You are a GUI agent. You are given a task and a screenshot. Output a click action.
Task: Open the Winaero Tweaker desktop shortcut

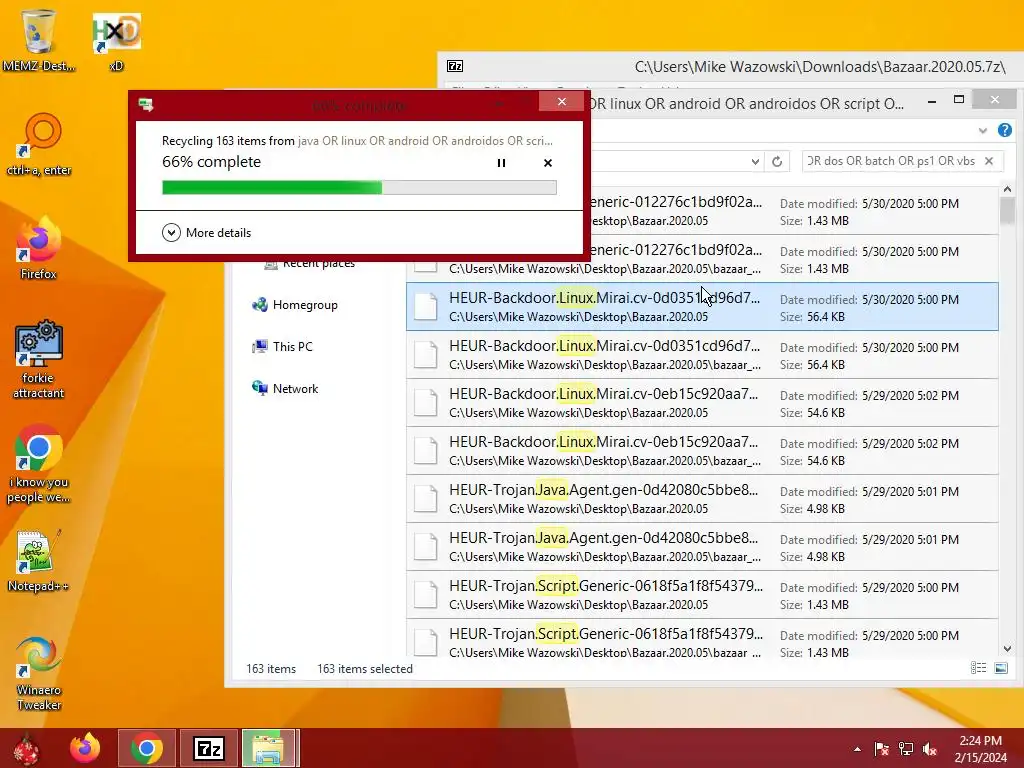pos(39,673)
